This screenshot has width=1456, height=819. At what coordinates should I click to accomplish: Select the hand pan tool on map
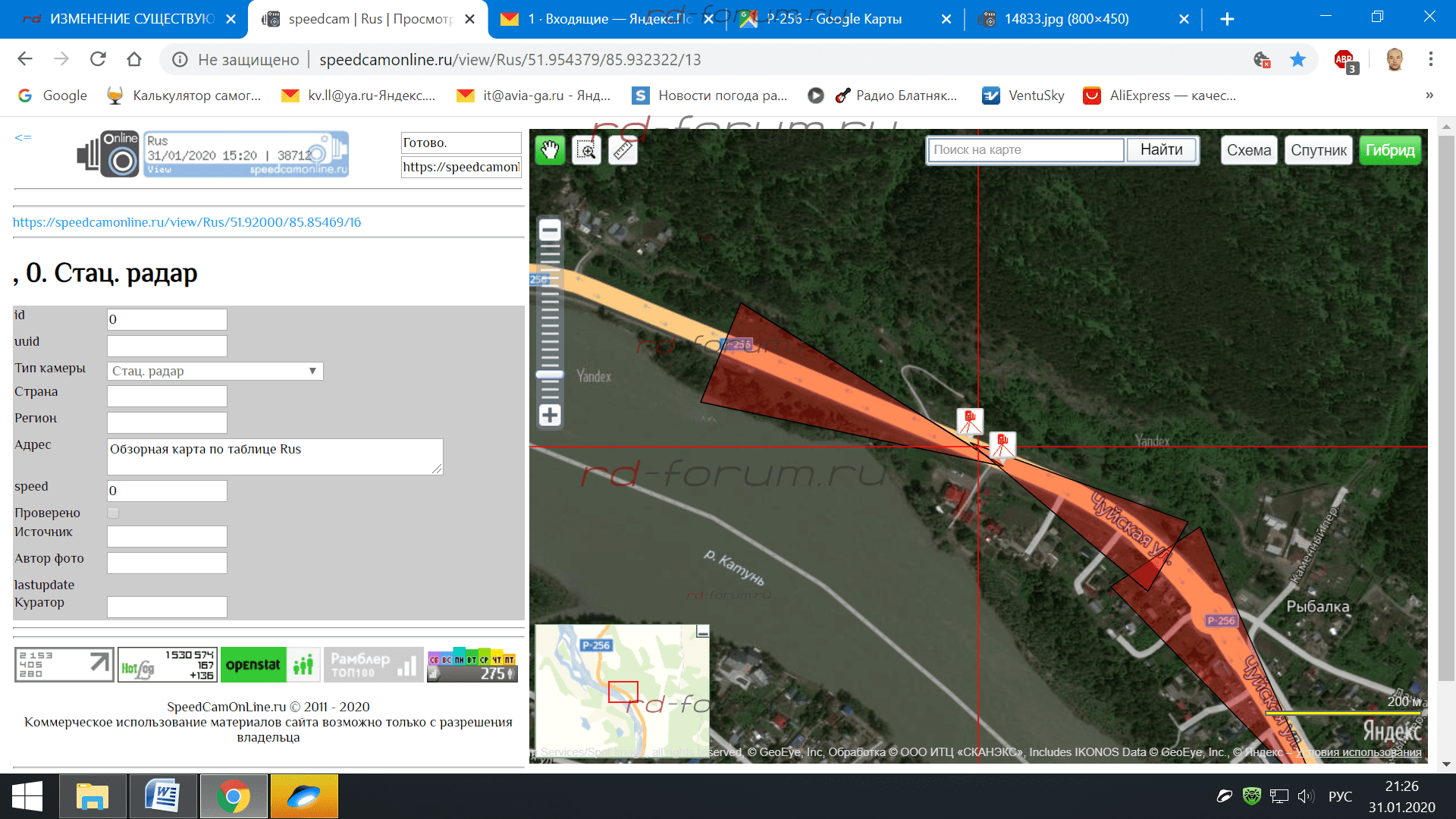[551, 150]
